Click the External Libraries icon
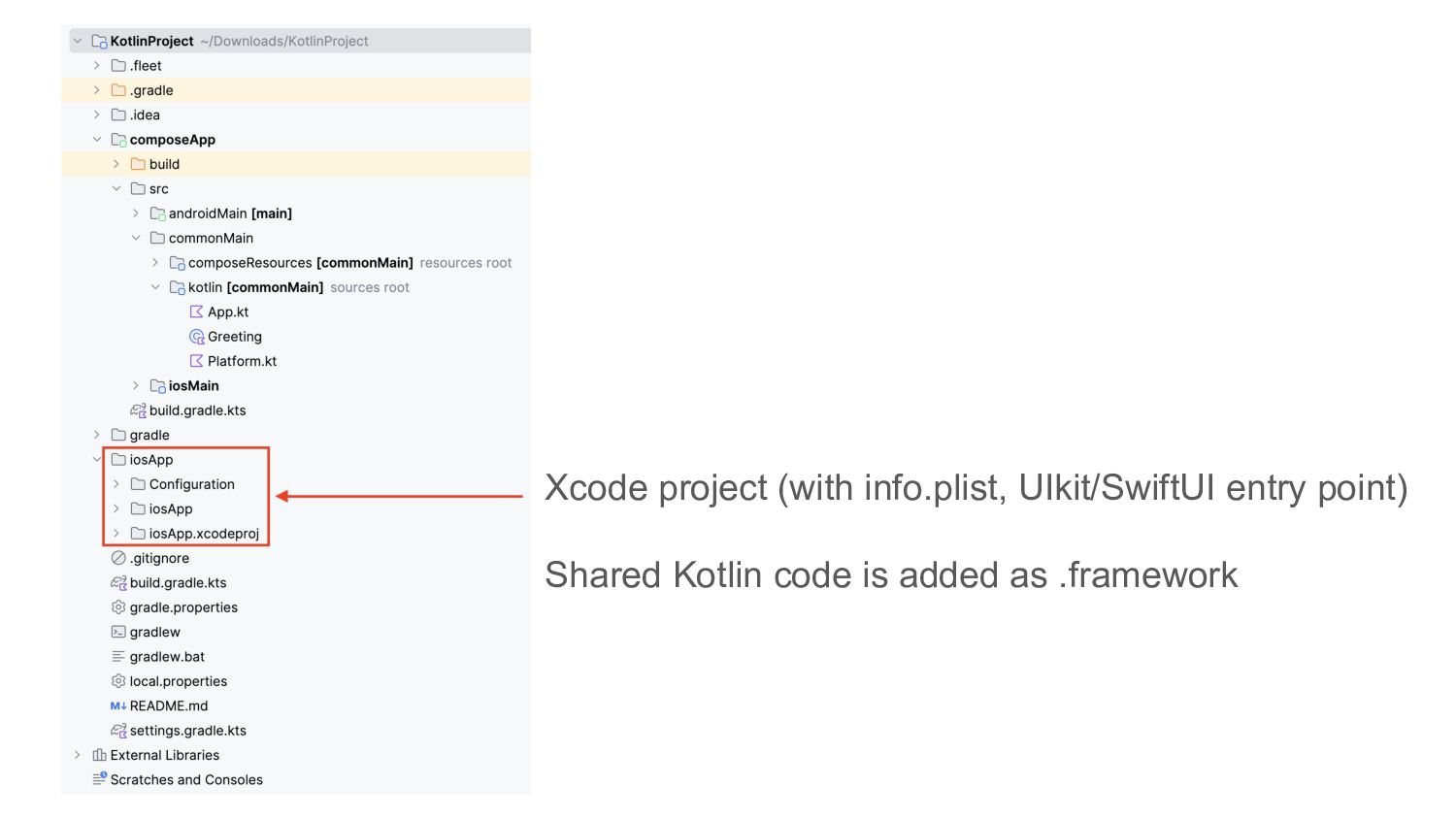The width and height of the screenshot is (1456, 819). [99, 755]
